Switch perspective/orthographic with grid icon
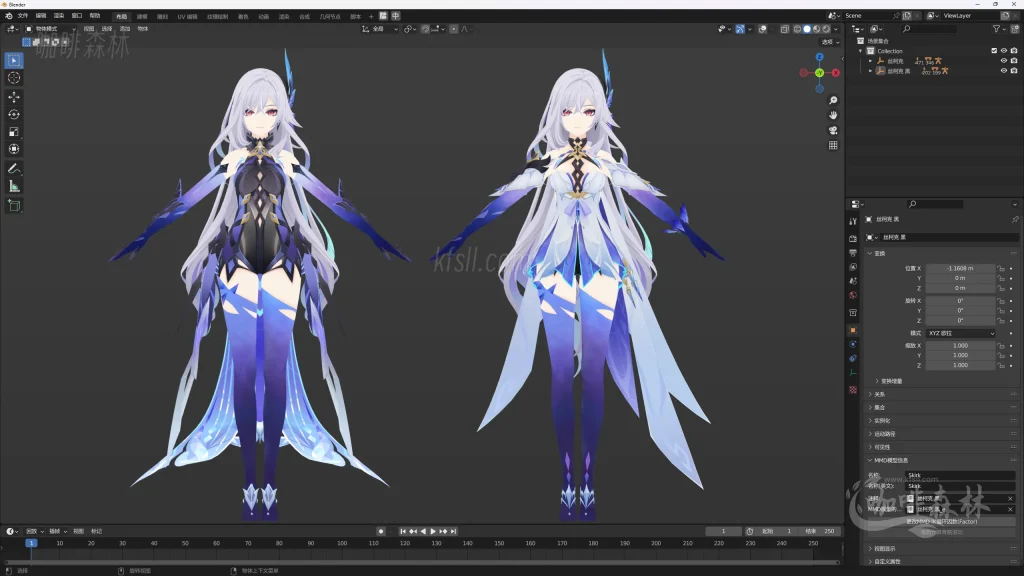The height and width of the screenshot is (576, 1024). pyautogui.click(x=833, y=145)
